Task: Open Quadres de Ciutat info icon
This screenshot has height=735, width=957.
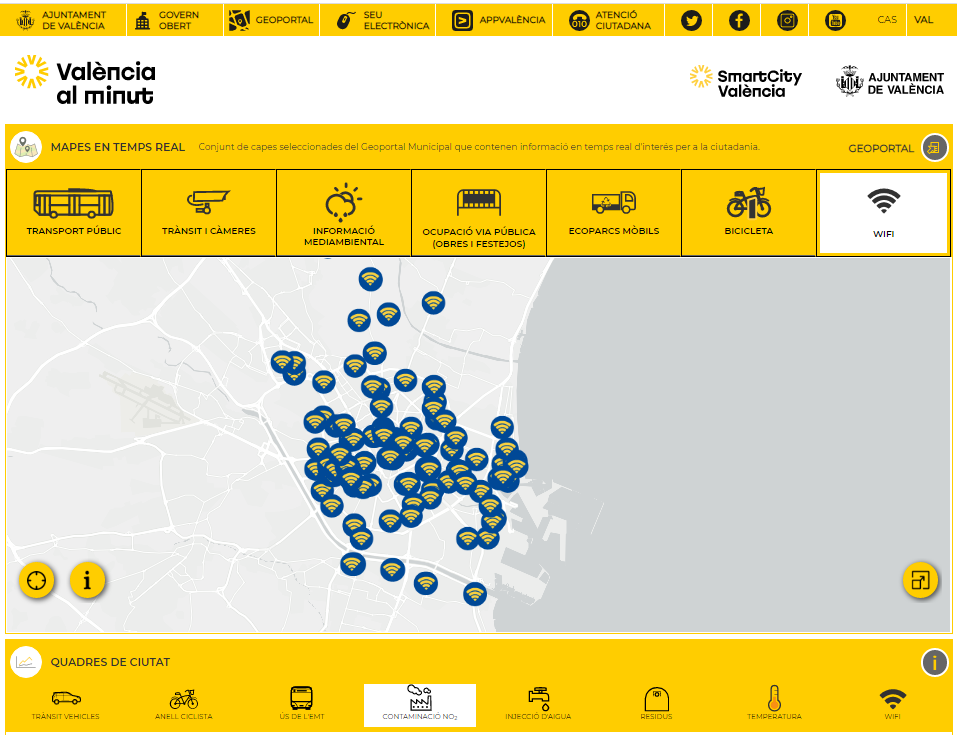Action: coord(934,662)
